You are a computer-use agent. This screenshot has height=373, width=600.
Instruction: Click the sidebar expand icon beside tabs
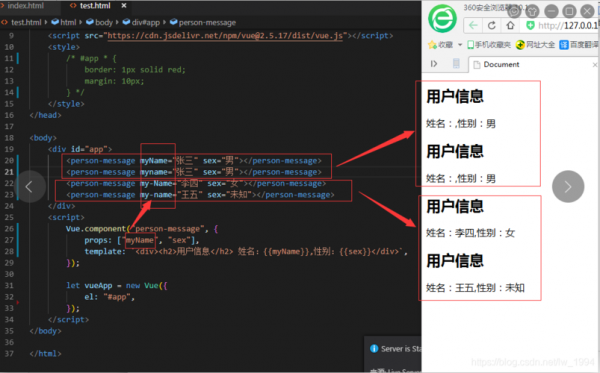point(434,64)
